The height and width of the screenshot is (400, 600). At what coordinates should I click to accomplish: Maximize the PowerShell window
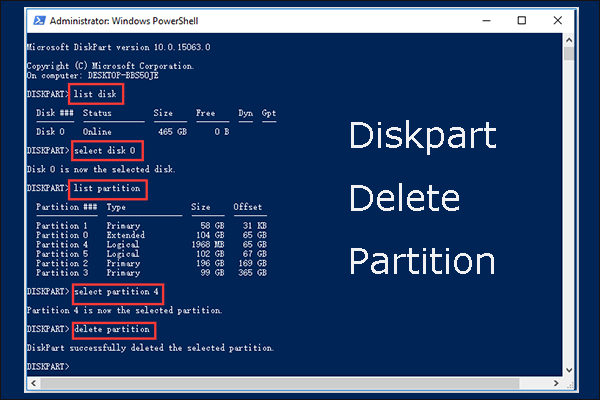[x=522, y=20]
